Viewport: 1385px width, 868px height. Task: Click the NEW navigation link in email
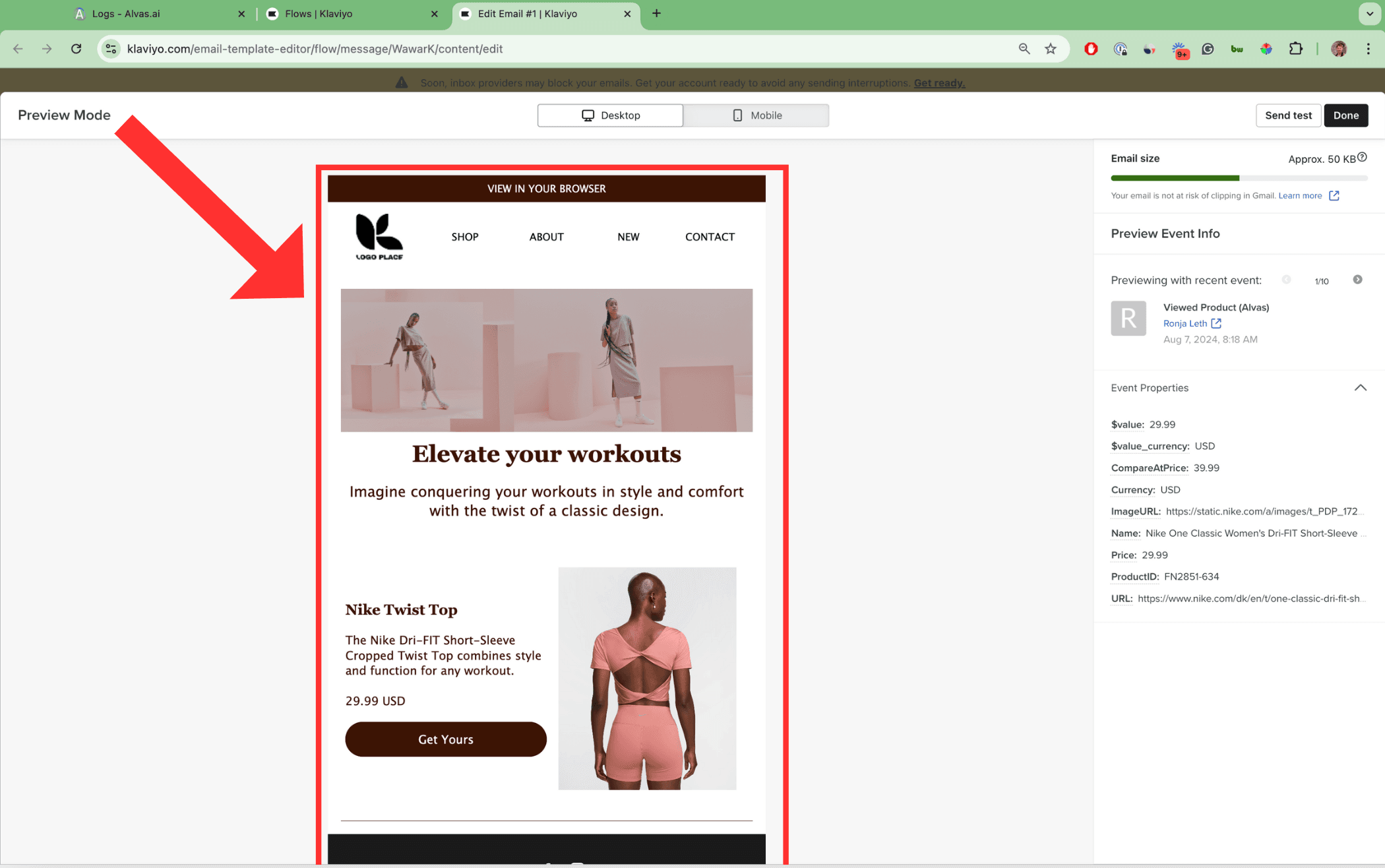coord(628,237)
